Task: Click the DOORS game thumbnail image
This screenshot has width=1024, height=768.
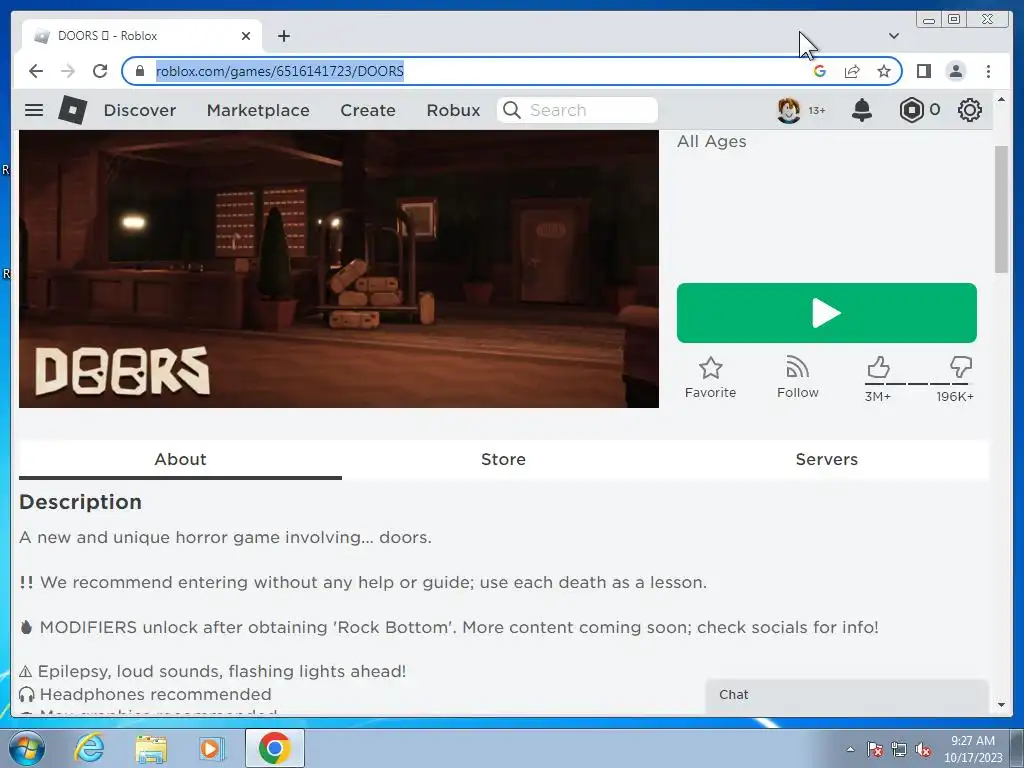Action: tap(338, 269)
